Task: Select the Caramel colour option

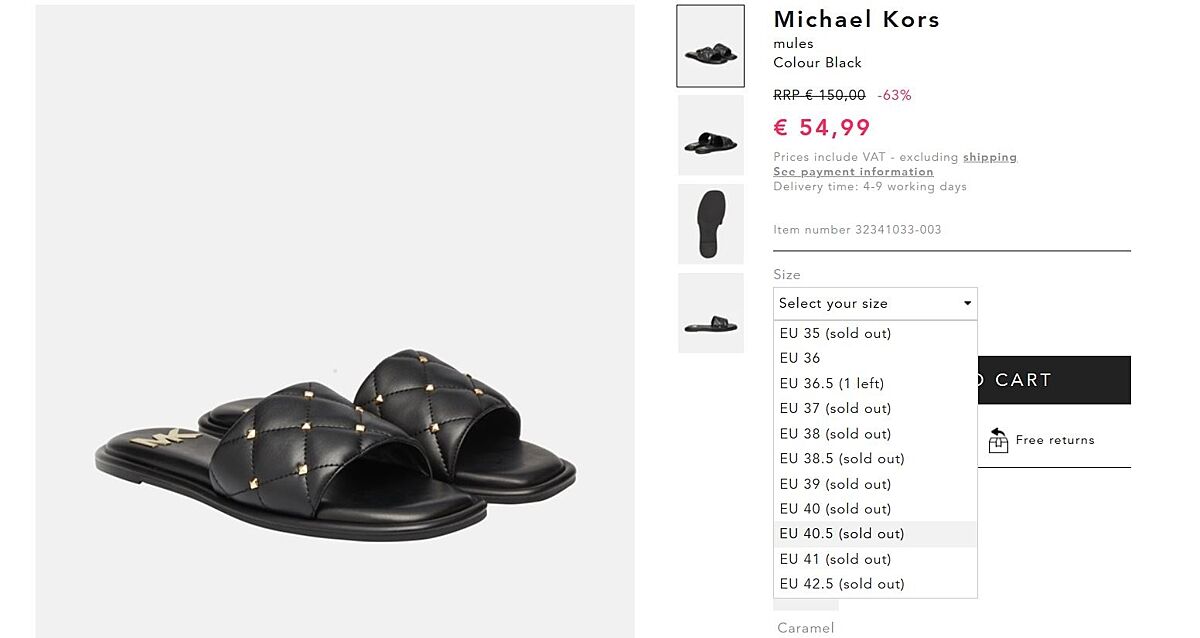Action: [x=805, y=627]
